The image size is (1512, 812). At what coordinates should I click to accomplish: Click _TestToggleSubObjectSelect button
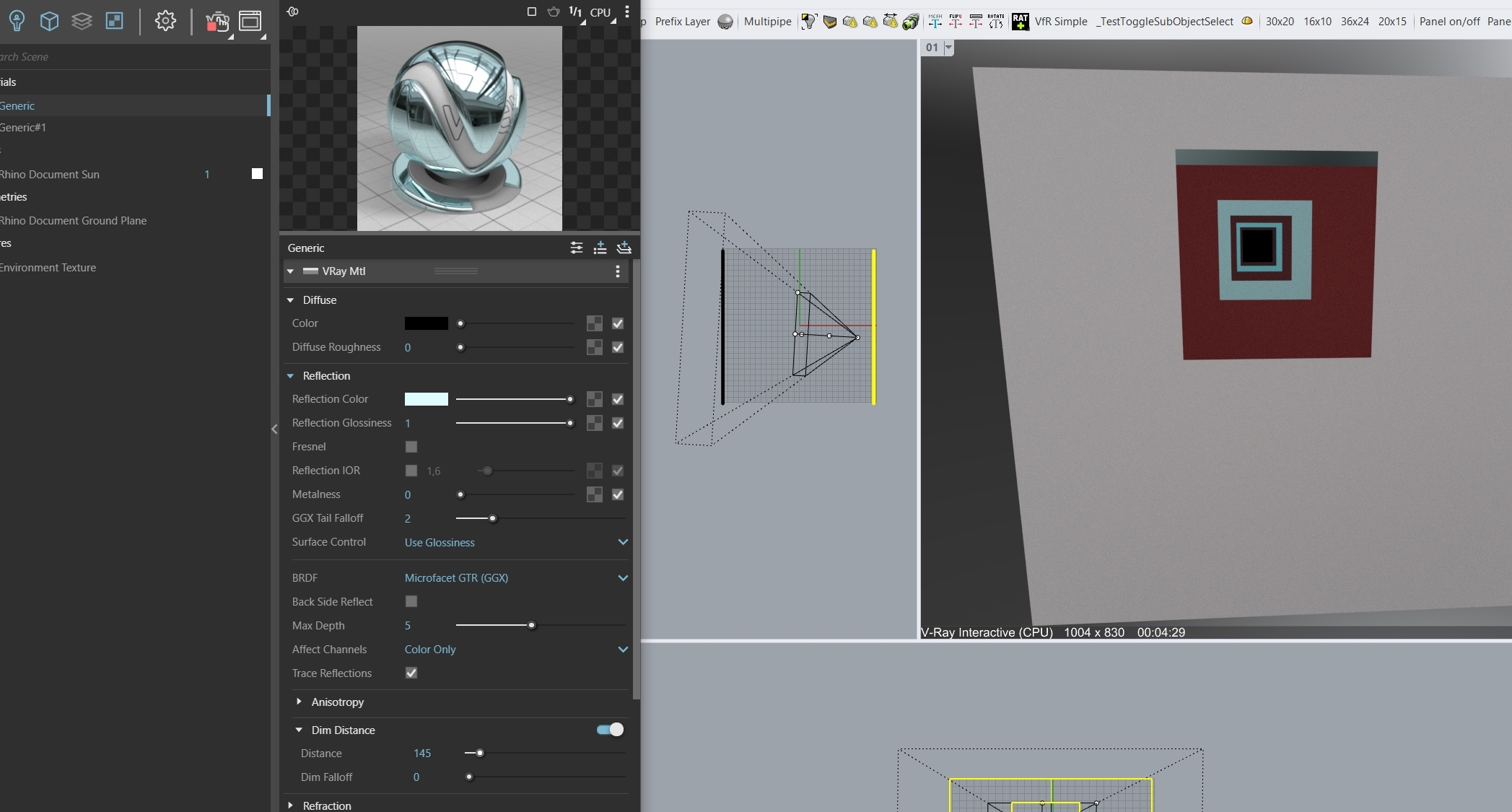click(1164, 22)
